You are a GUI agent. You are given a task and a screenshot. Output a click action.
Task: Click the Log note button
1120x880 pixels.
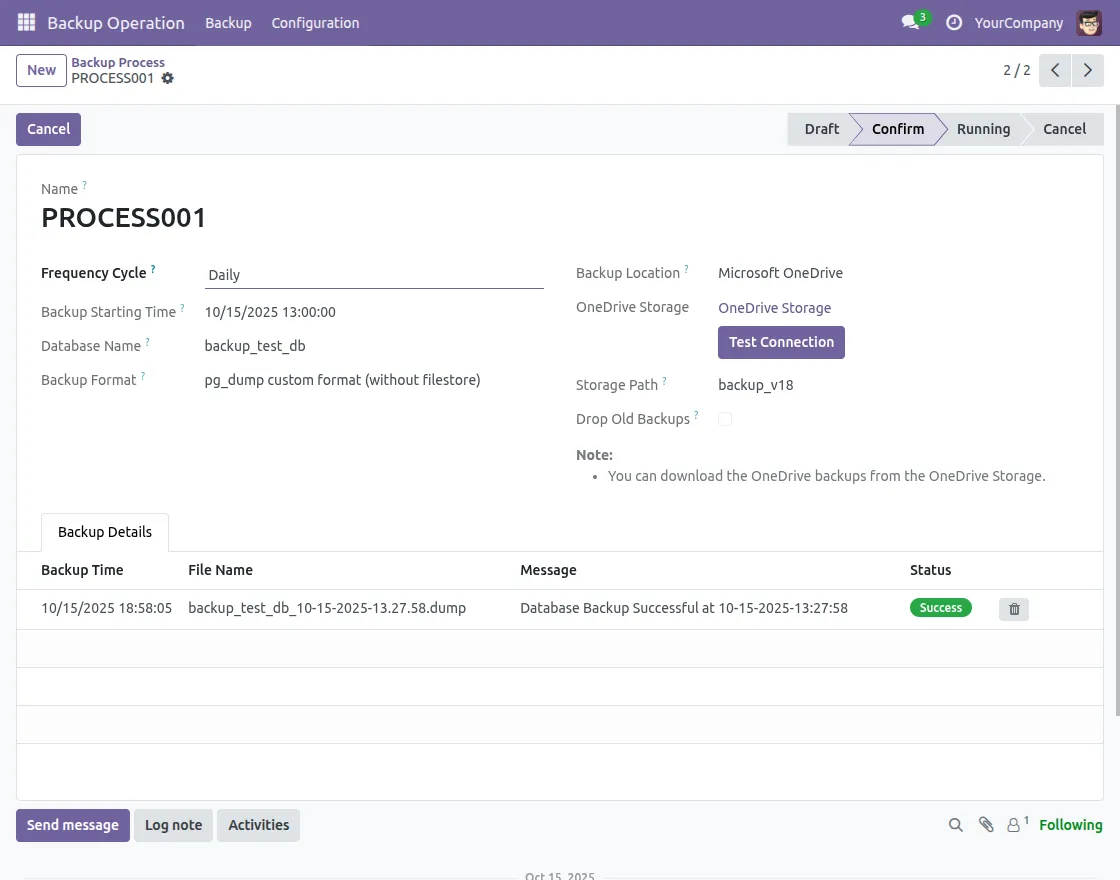pyautogui.click(x=173, y=825)
